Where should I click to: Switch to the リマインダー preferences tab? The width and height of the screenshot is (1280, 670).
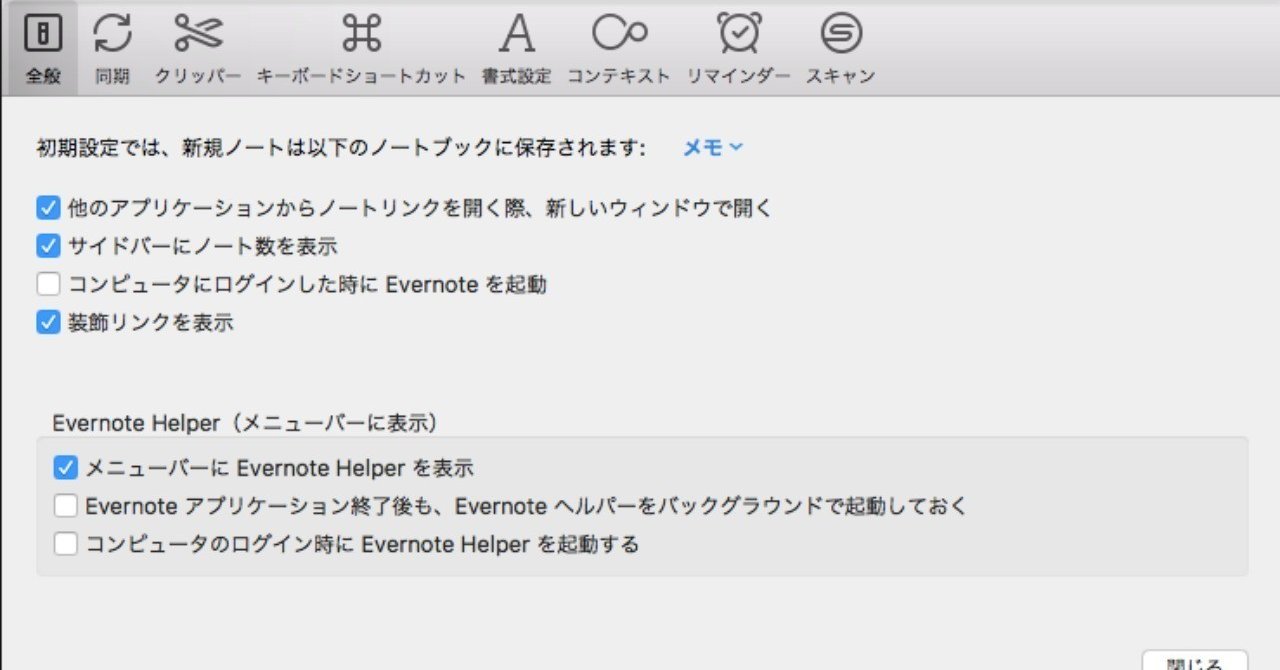coord(740,45)
